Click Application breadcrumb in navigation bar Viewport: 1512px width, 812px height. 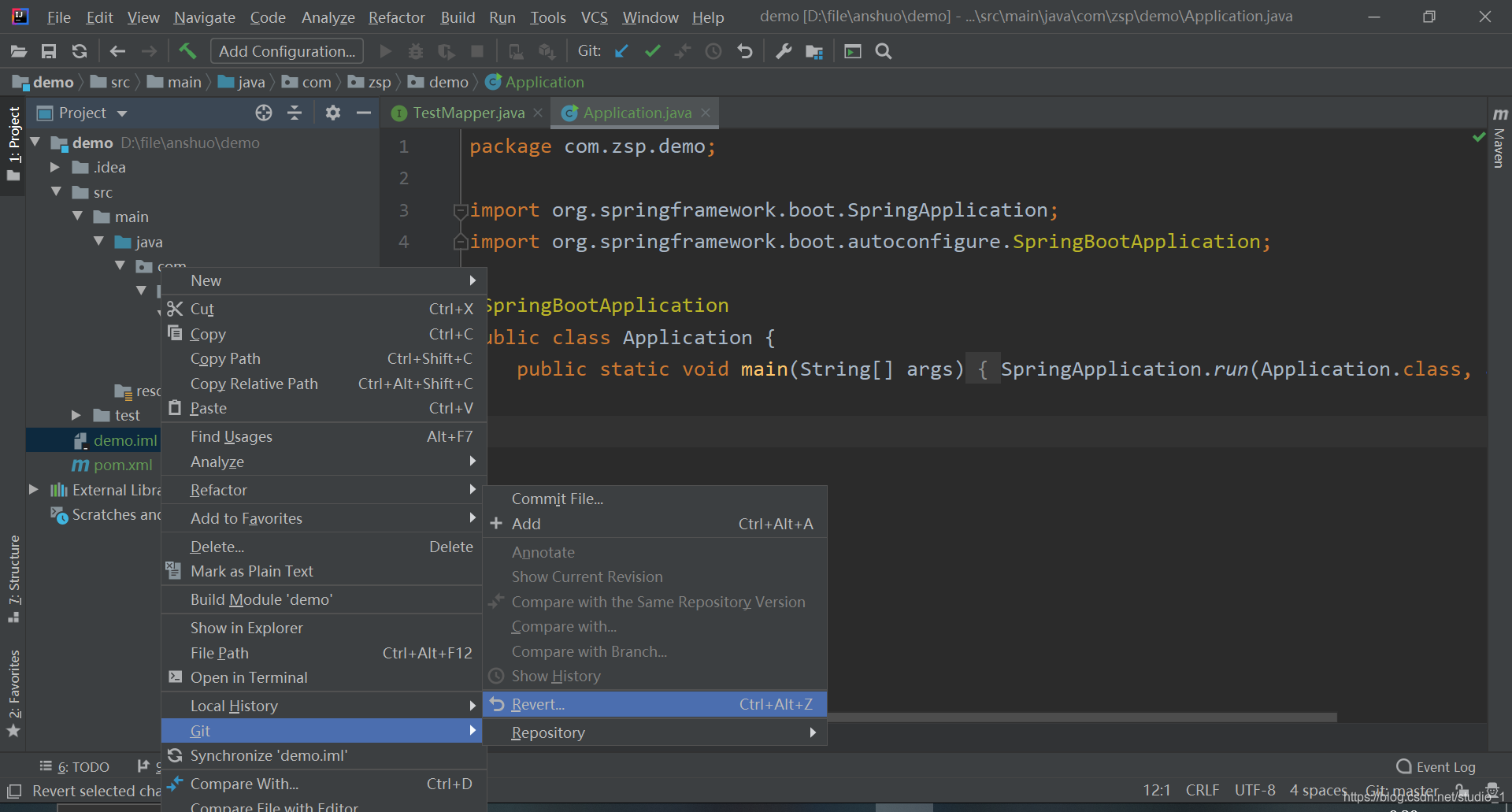(535, 82)
